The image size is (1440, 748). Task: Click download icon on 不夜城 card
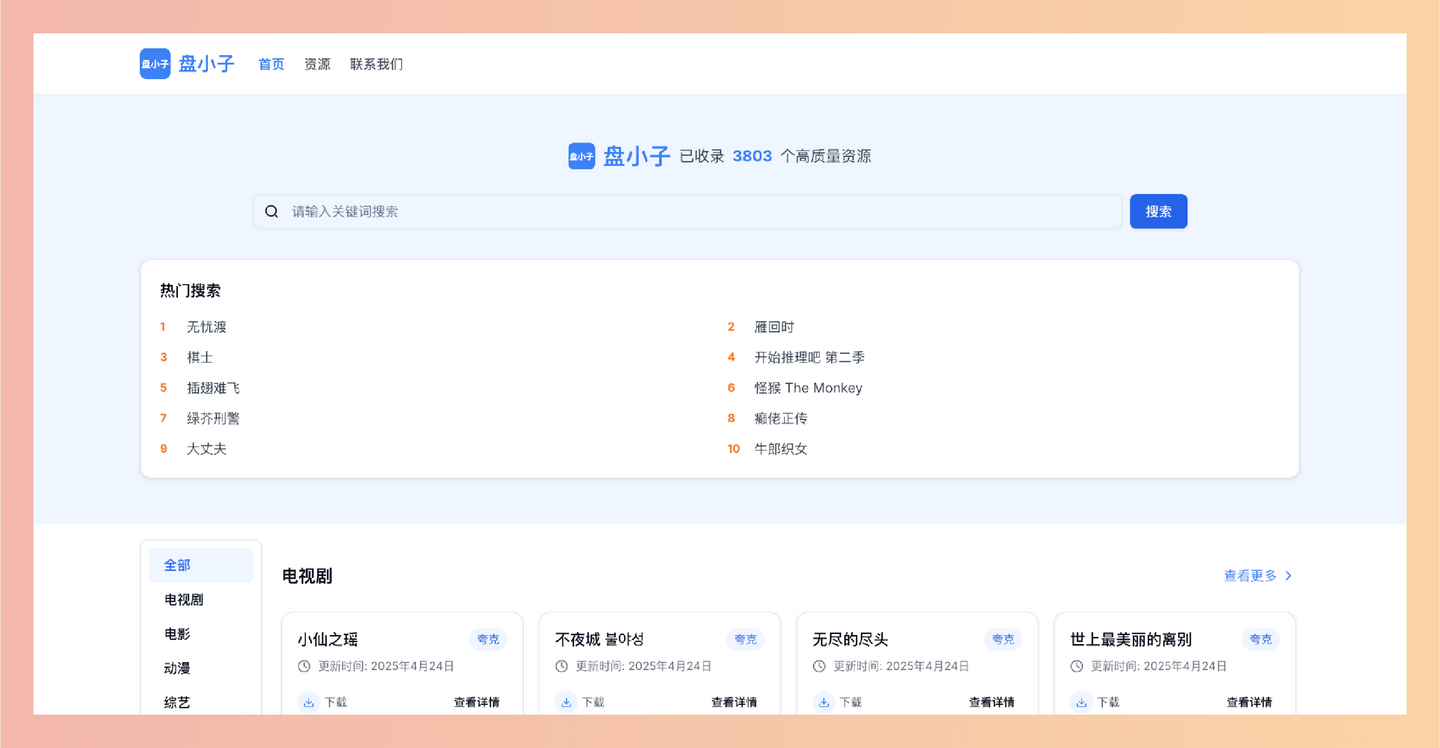[567, 703]
